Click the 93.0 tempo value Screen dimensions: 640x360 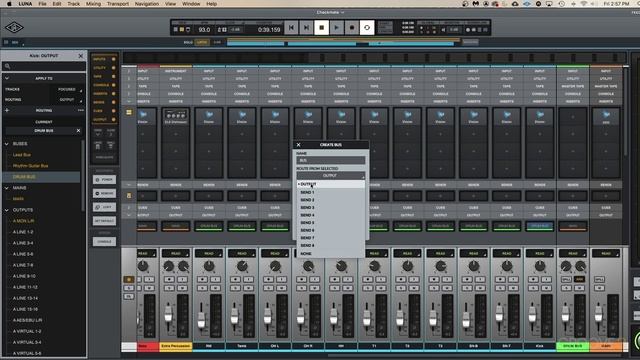pyautogui.click(x=204, y=30)
